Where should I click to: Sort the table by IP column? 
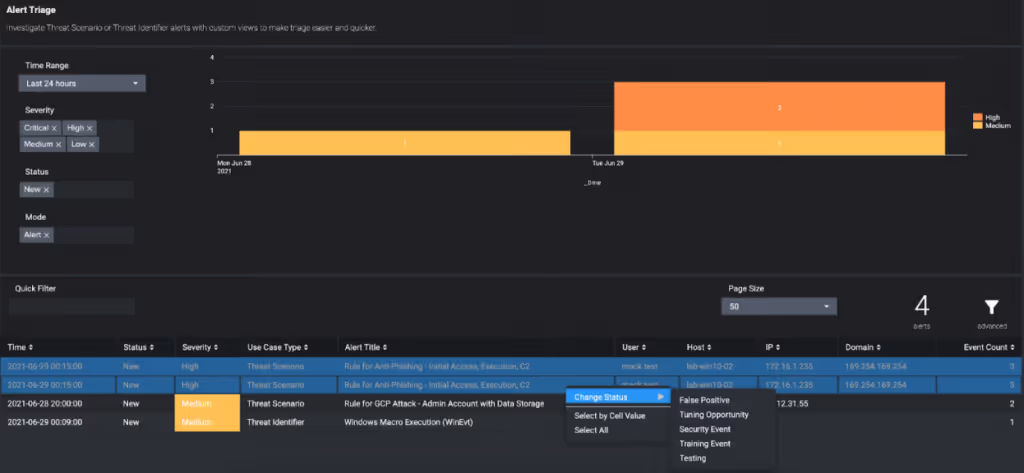773,348
